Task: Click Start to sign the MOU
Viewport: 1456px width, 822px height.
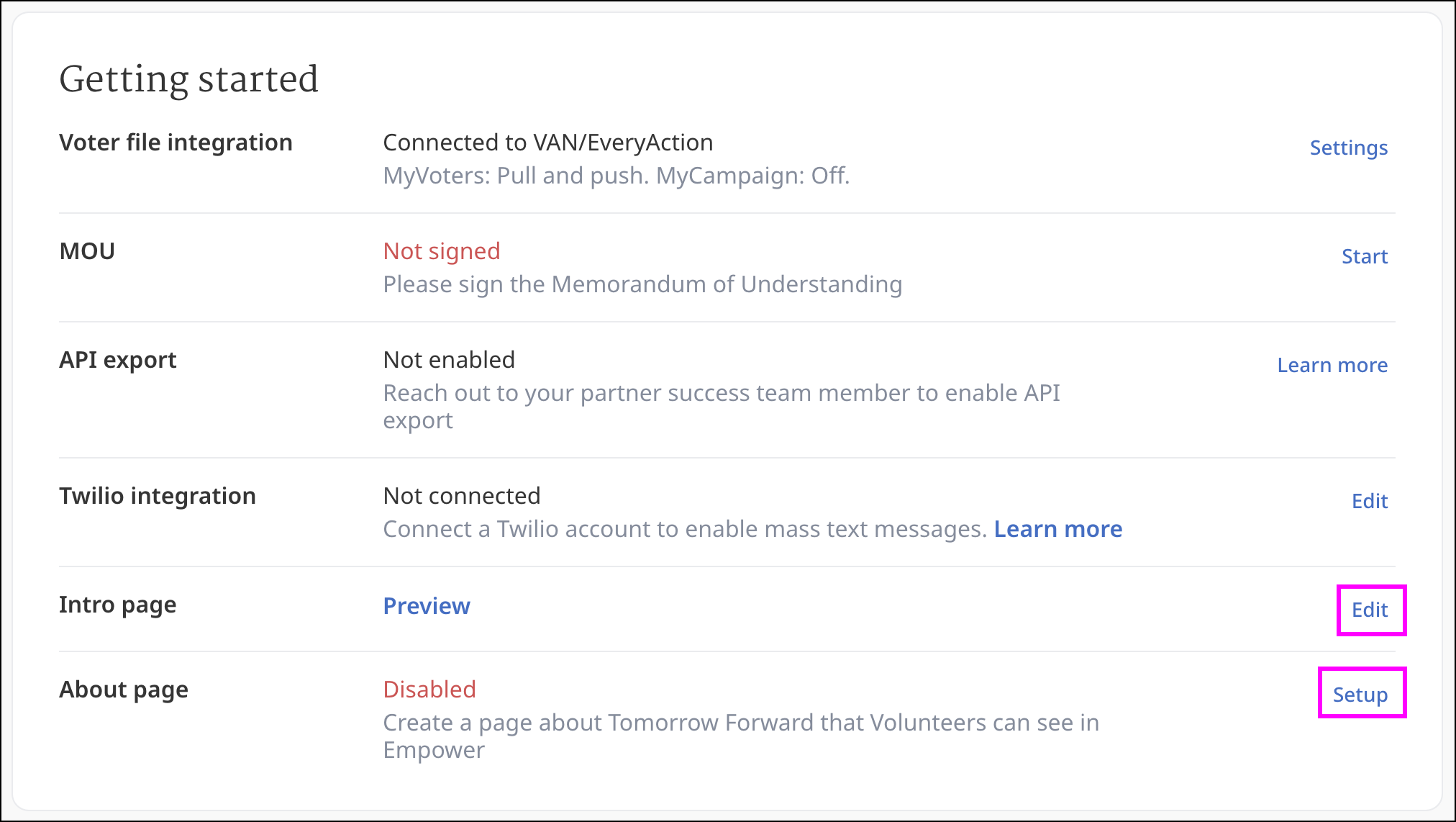Action: coord(1364,256)
